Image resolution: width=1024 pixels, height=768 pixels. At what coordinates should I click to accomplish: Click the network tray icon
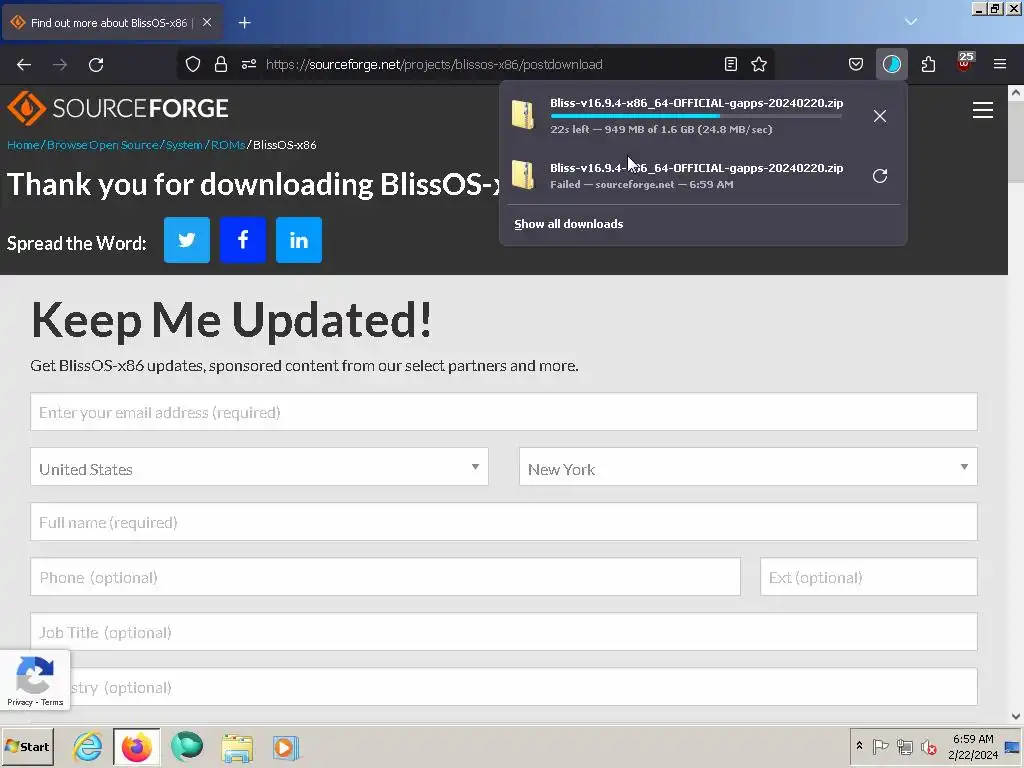(904, 746)
